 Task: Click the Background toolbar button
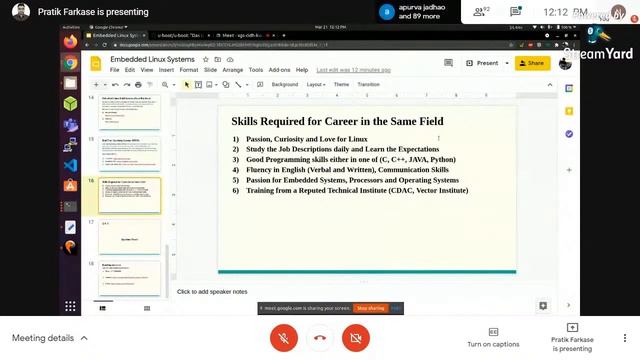coord(285,84)
